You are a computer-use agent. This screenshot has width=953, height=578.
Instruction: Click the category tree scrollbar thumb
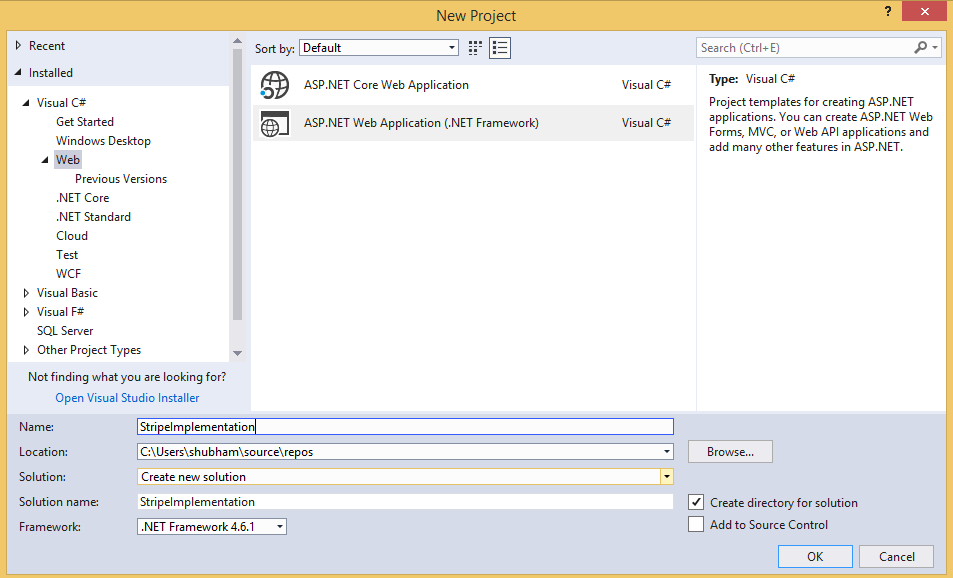pos(237,184)
